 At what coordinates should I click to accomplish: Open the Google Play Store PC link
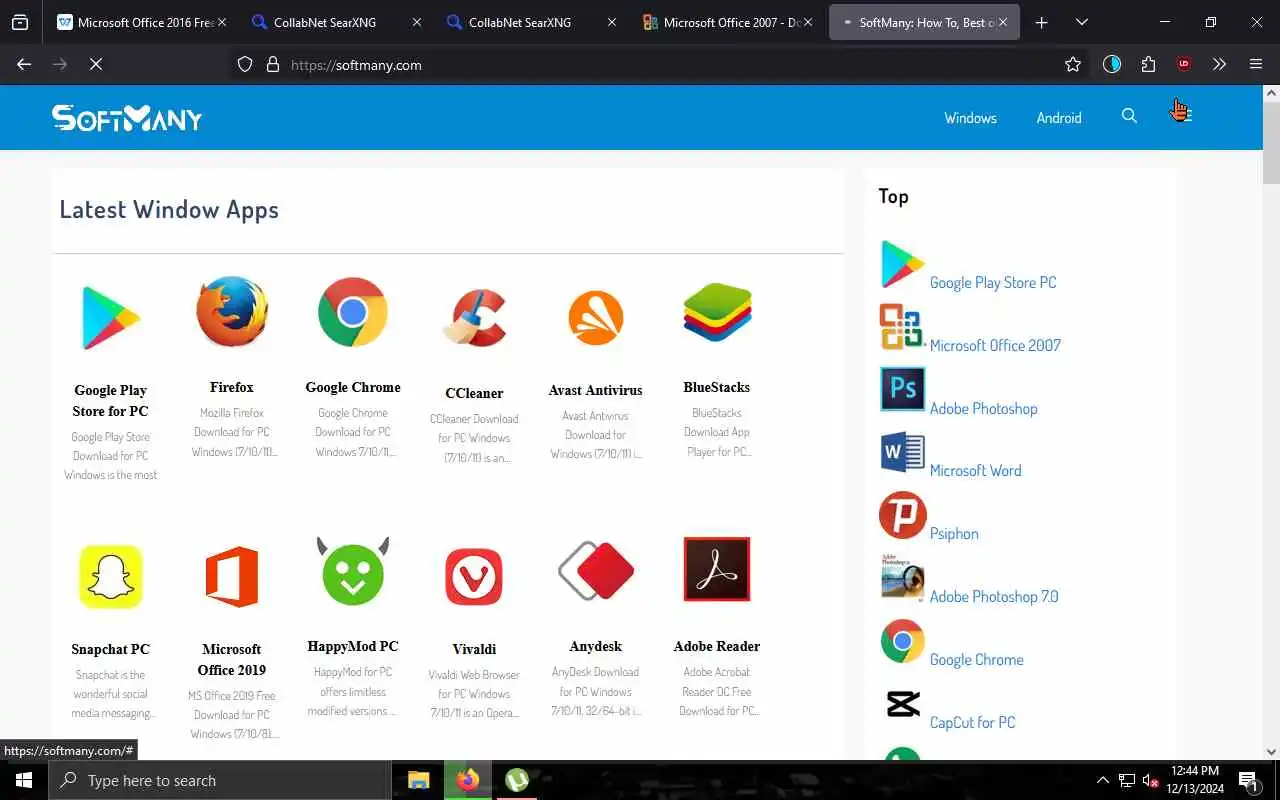click(x=993, y=282)
